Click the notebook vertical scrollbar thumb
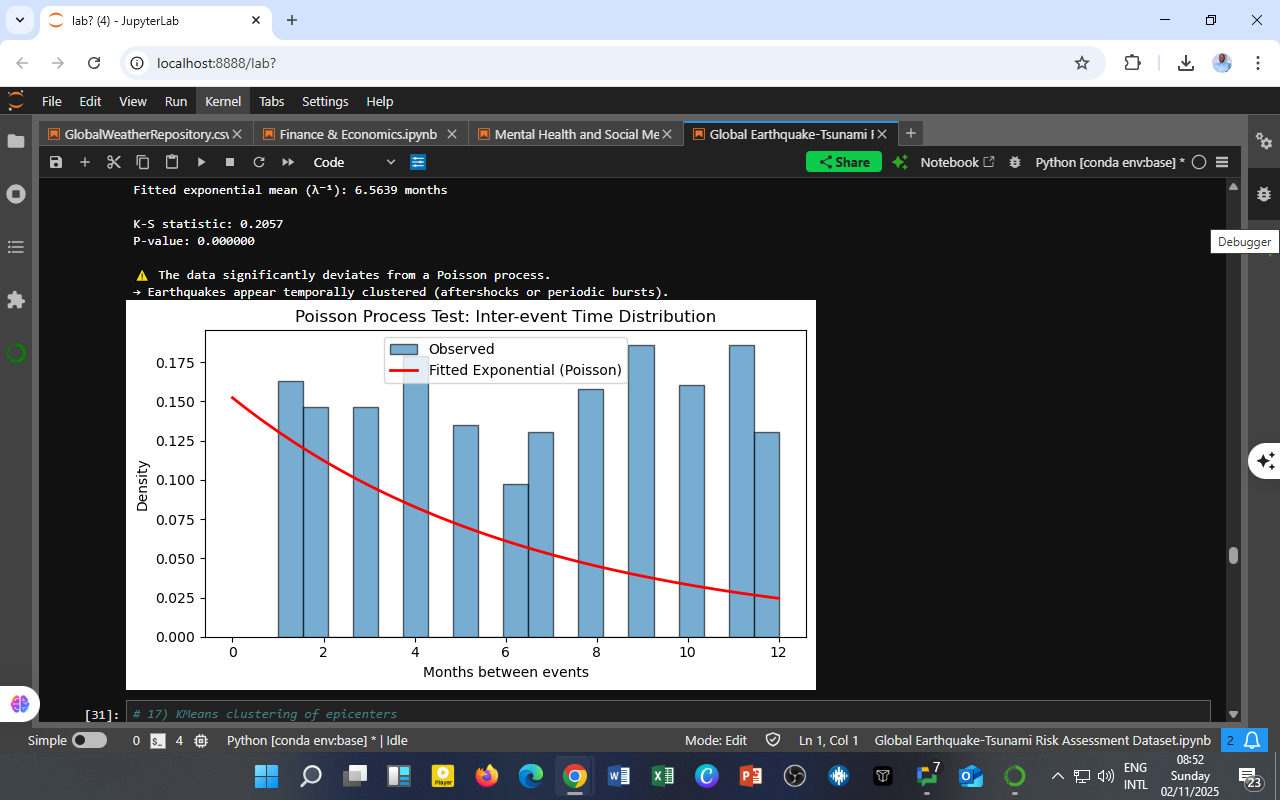This screenshot has width=1280, height=800. click(x=1233, y=556)
